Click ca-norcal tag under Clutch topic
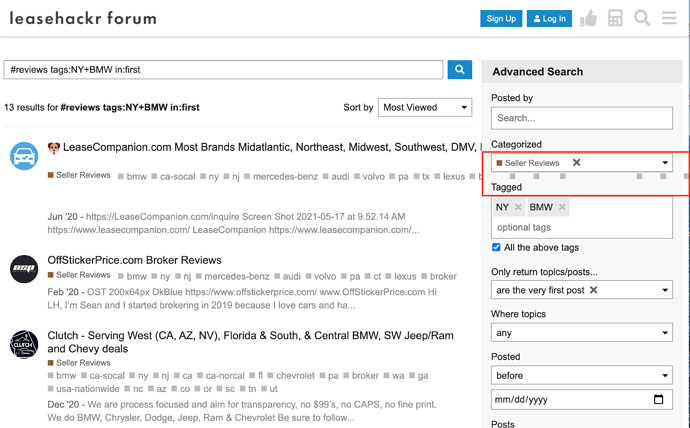Image resolution: width=690 pixels, height=428 pixels. 220,376
